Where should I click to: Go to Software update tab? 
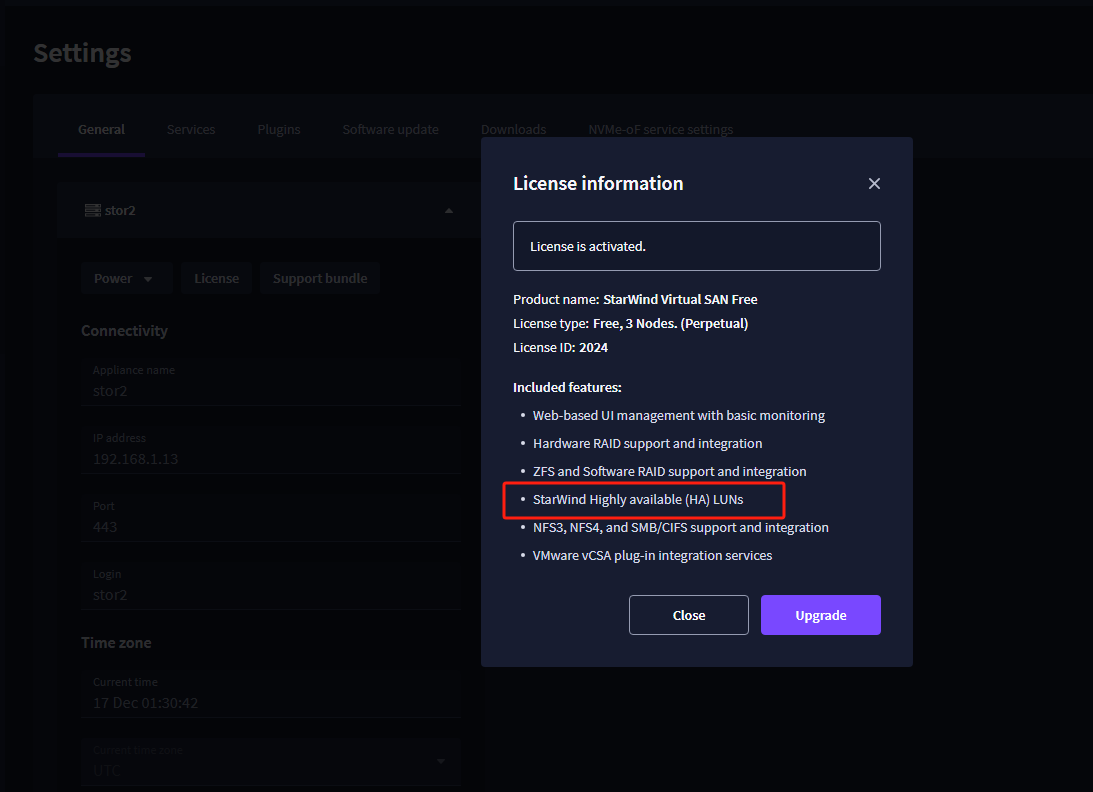click(390, 130)
